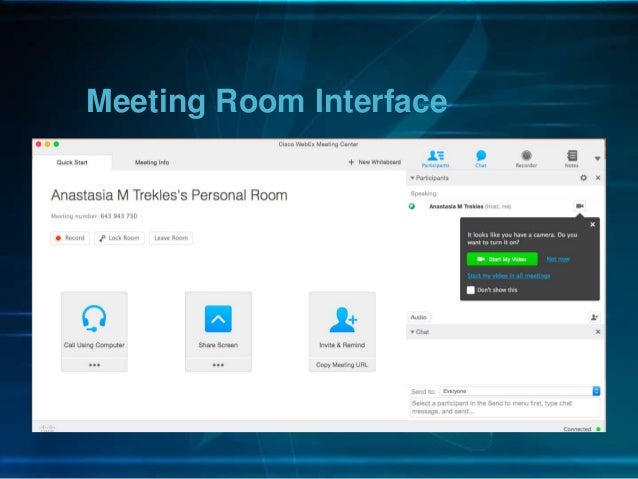Expand the panel options dropdown arrow
Viewport: 638px width, 479px height.
597,158
